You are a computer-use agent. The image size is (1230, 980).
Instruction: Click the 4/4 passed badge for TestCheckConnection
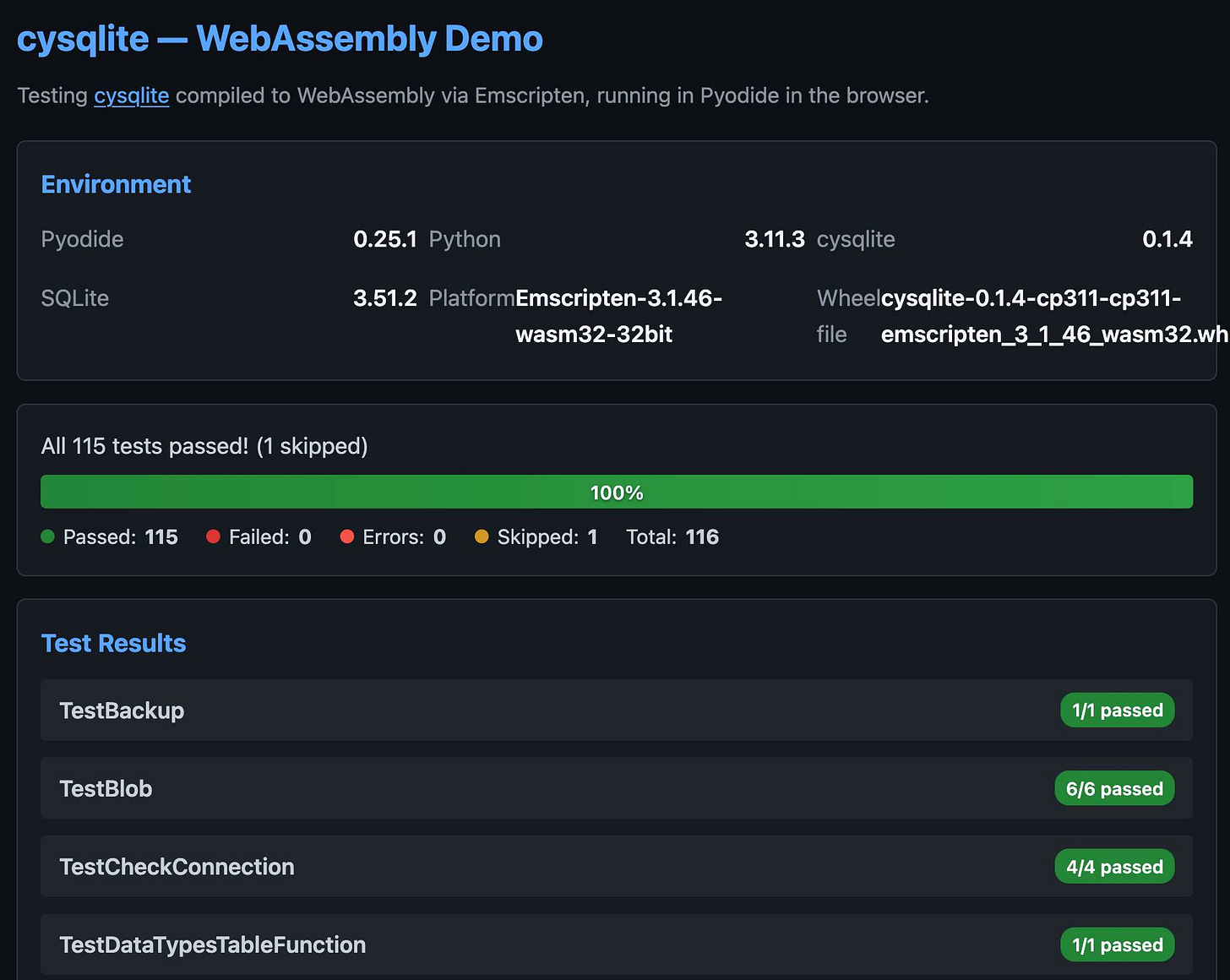click(x=1114, y=866)
